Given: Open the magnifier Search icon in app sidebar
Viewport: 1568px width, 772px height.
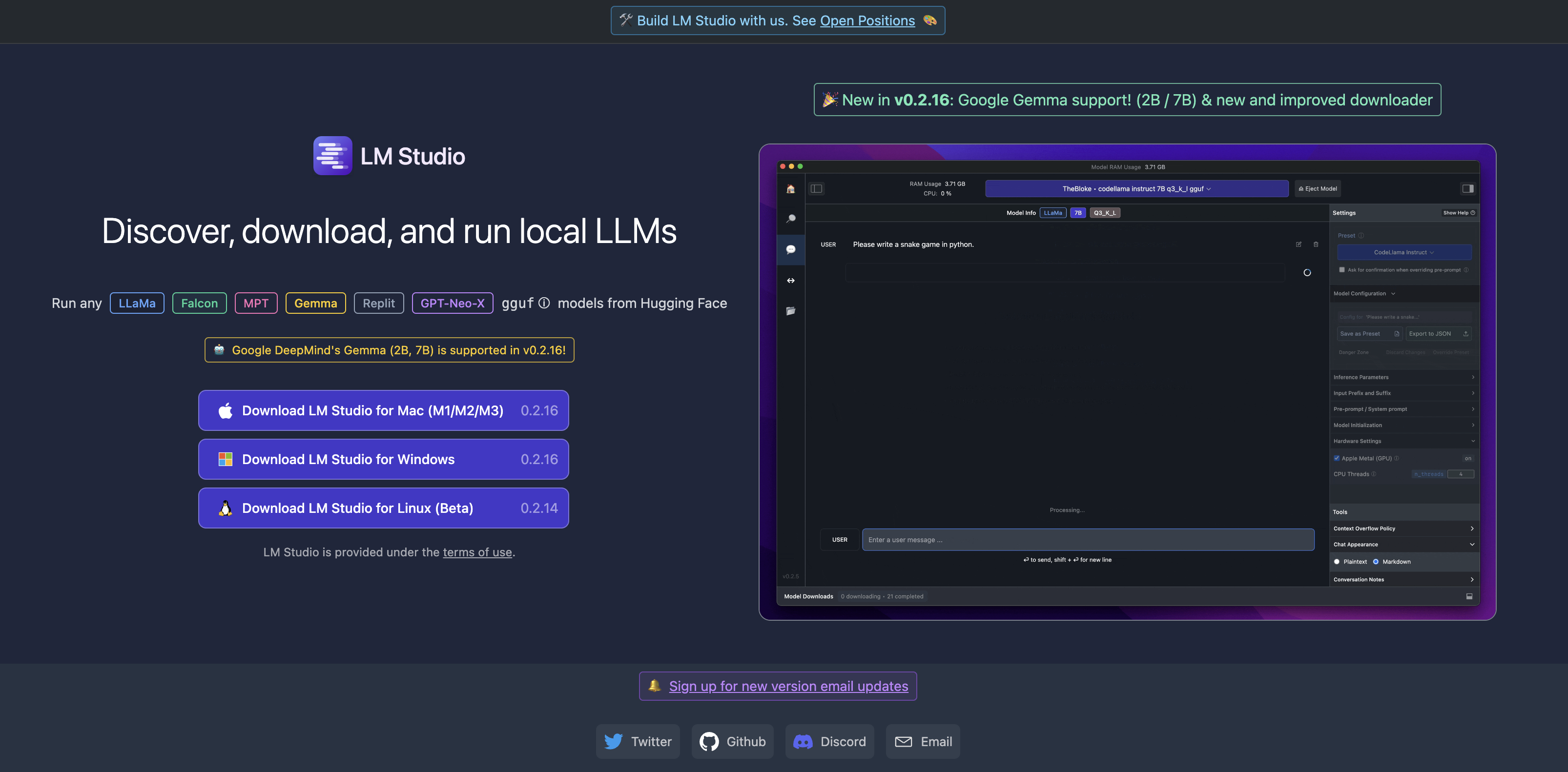Looking at the screenshot, I should pos(791,219).
